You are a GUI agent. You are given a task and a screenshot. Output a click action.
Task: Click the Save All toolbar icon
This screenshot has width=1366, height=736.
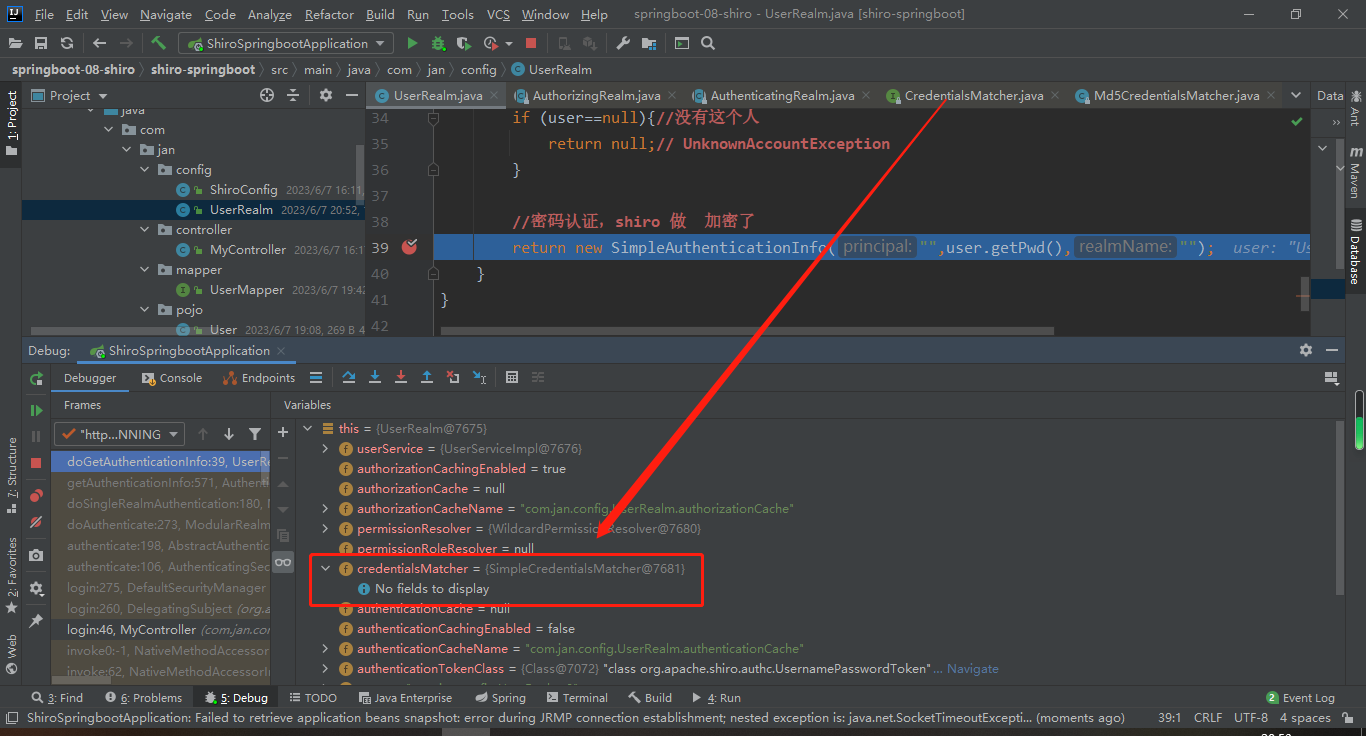tap(41, 43)
